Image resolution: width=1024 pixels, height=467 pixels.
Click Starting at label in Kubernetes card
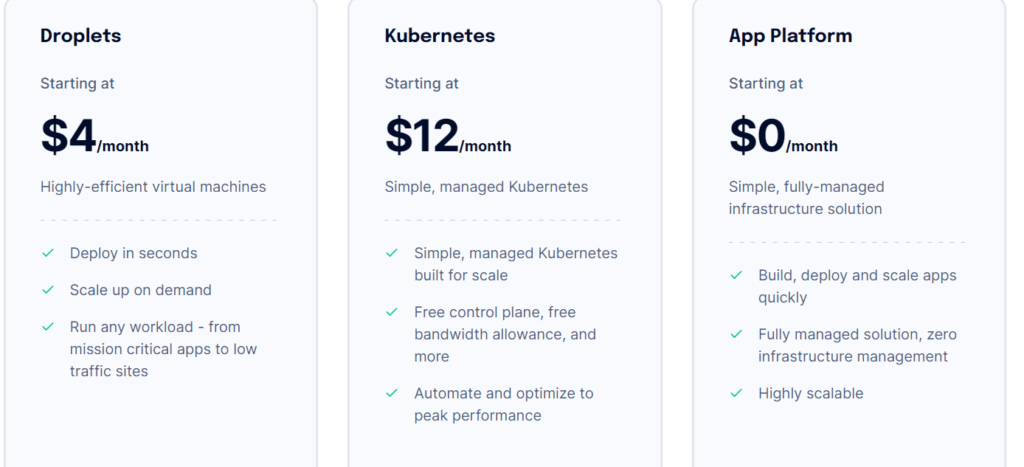[x=421, y=83]
